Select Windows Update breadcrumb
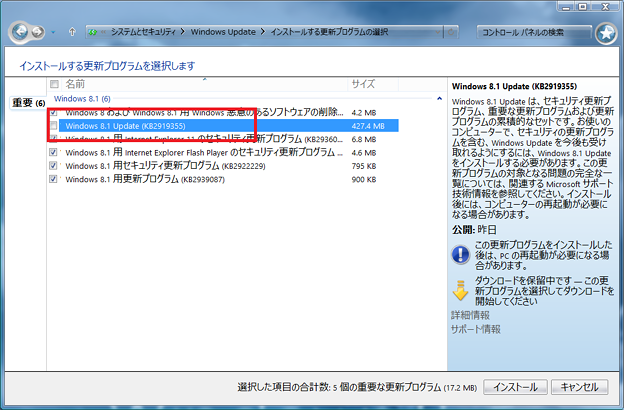Image resolution: width=624 pixels, height=410 pixels. tap(223, 32)
